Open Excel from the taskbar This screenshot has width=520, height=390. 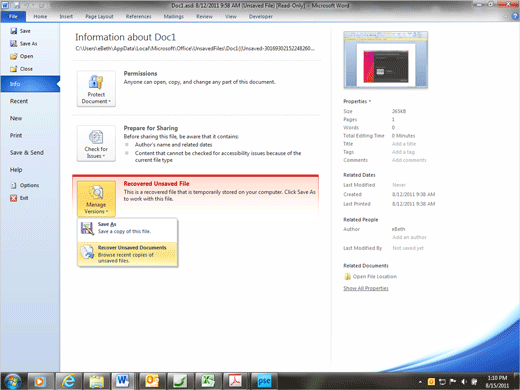(x=208, y=381)
